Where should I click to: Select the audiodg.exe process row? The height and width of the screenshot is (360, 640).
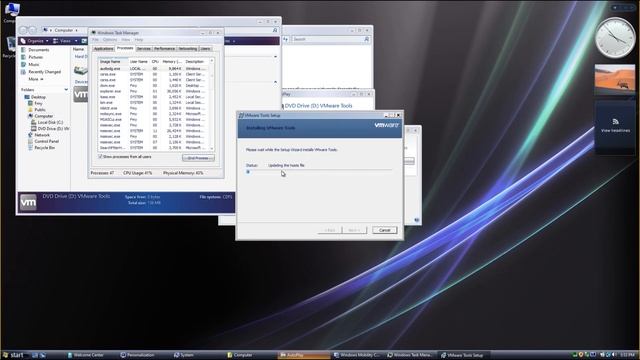pos(153,69)
